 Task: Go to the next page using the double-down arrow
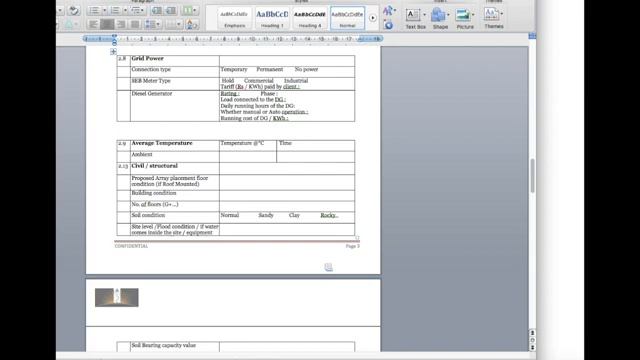tap(532, 347)
